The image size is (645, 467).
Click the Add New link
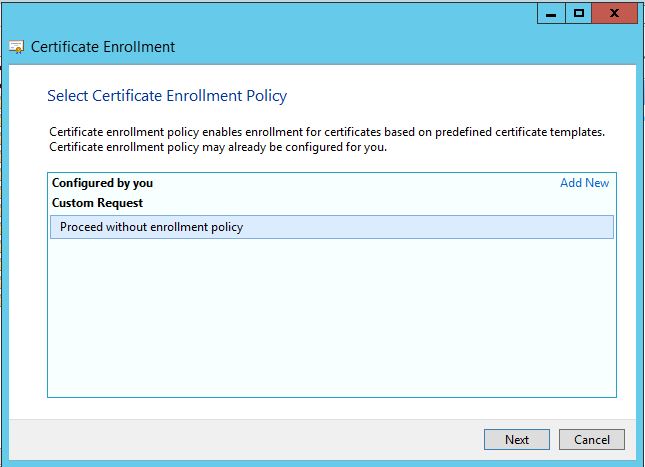(584, 183)
